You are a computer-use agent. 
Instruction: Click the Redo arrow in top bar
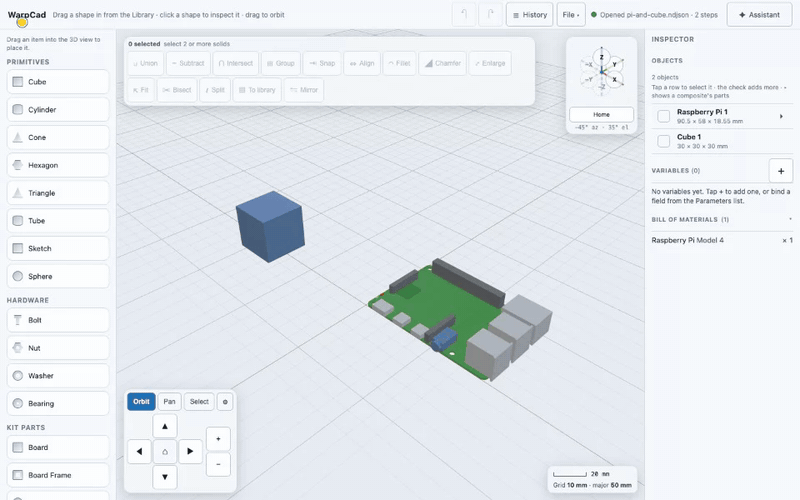coord(490,15)
